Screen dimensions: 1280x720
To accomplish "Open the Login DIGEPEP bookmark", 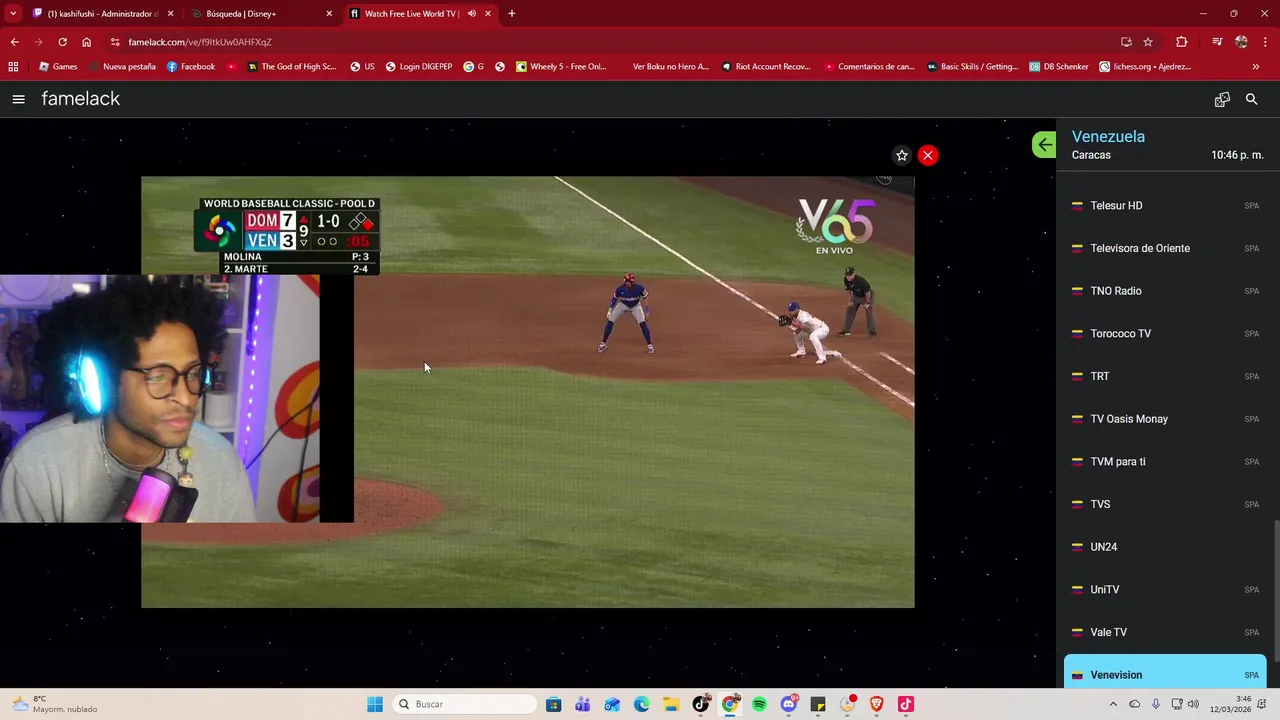I will pos(418,67).
